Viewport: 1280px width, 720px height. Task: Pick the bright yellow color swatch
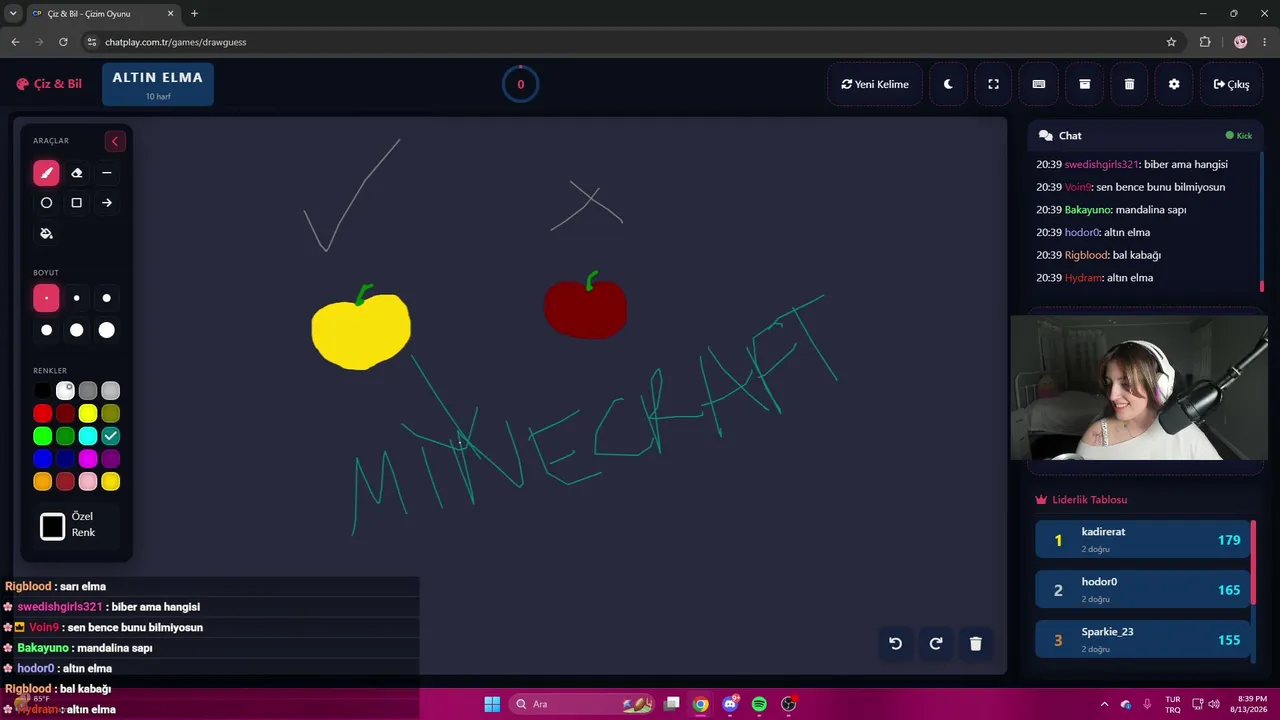point(88,413)
